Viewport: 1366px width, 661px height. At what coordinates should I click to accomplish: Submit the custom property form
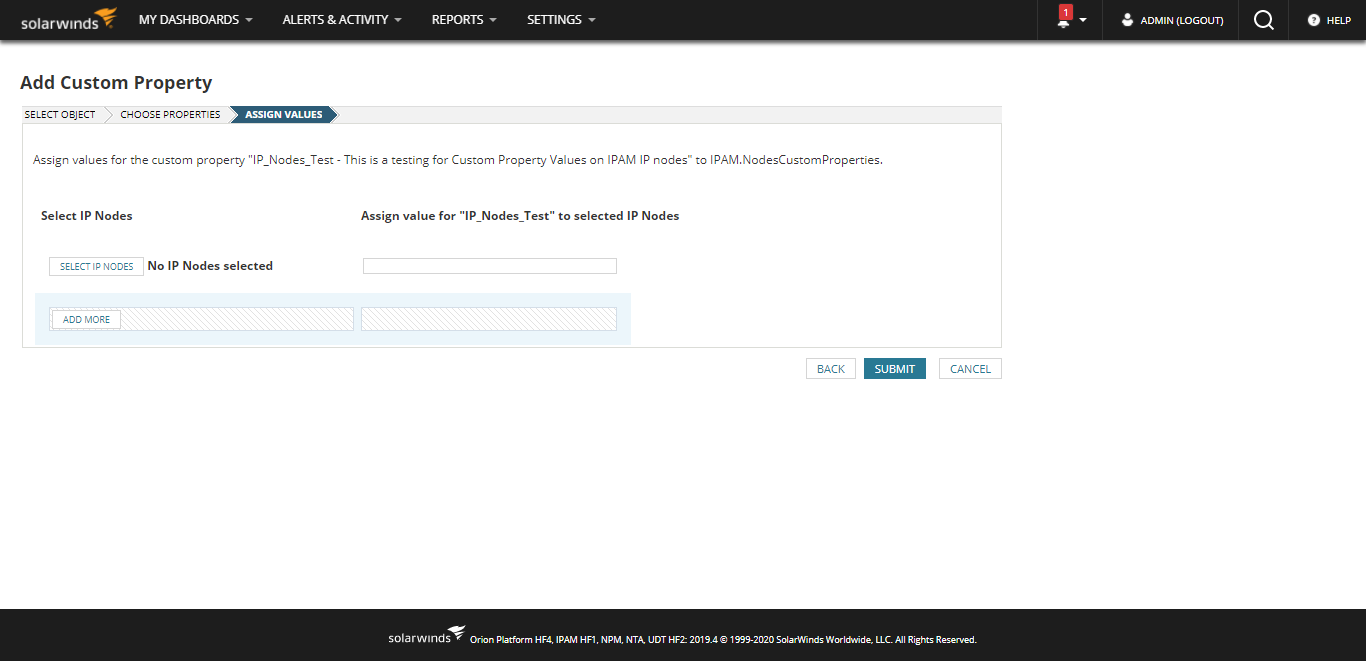coord(895,369)
